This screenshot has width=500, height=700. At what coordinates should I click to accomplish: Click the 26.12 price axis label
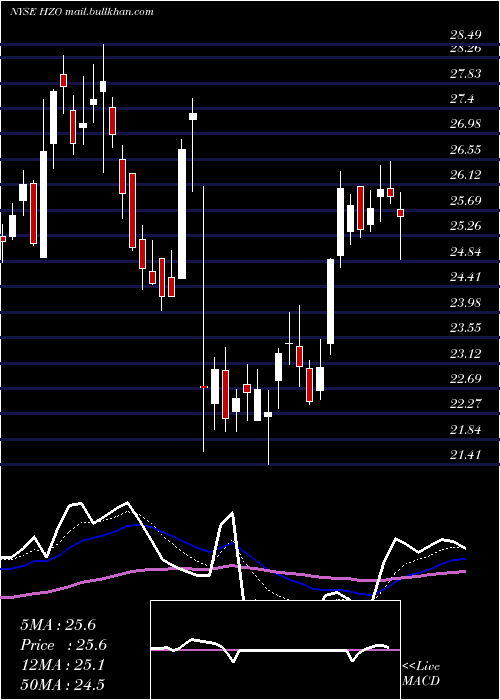(466, 175)
